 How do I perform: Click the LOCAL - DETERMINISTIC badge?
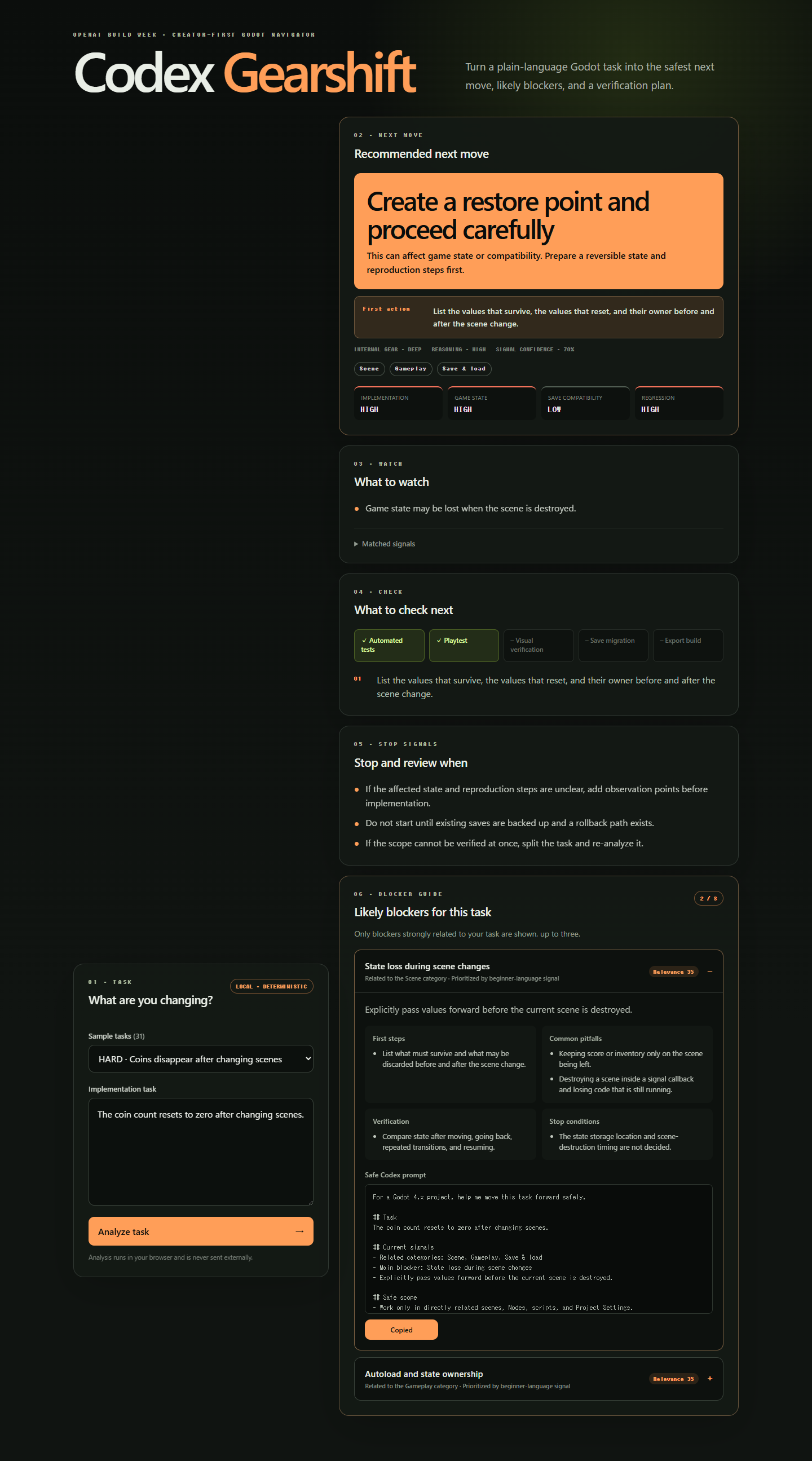point(272,986)
